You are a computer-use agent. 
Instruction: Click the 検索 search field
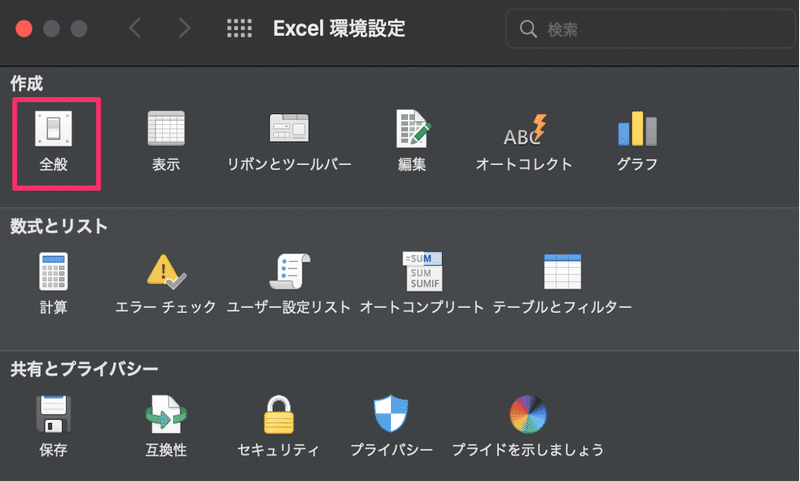650,29
